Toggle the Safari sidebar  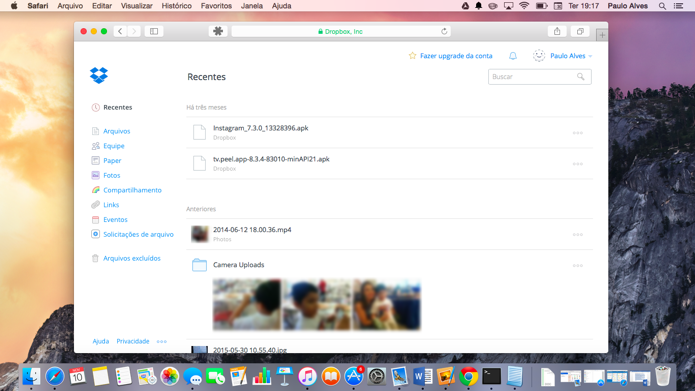click(x=154, y=31)
